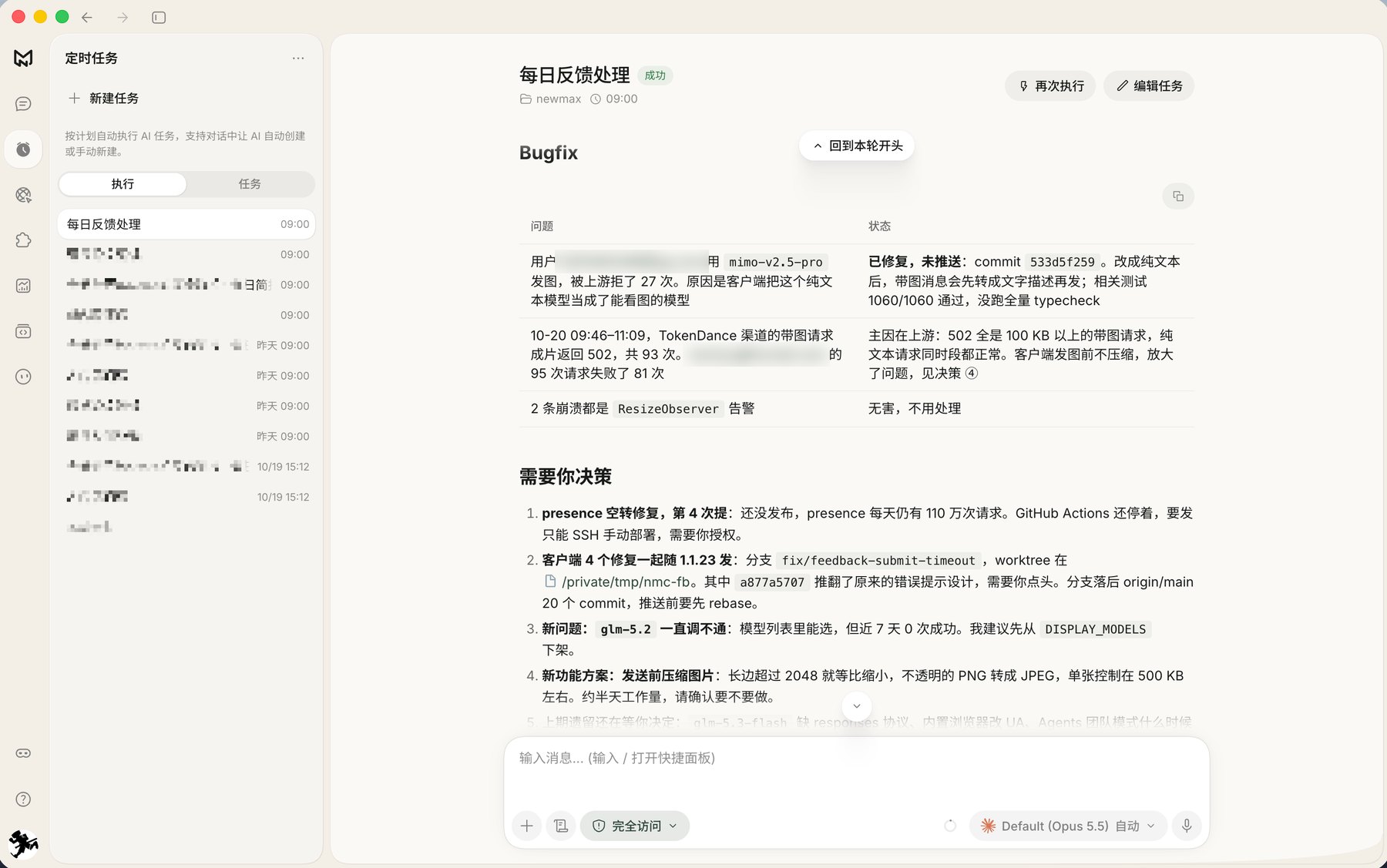Click the 成功 status badge
The height and width of the screenshot is (868, 1387).
(x=655, y=75)
